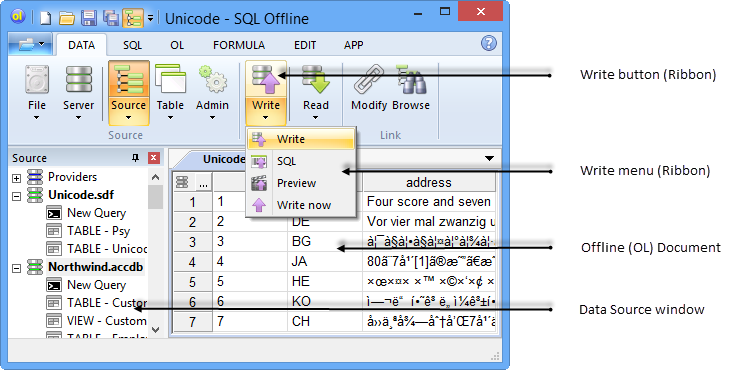Click the Save disk icon

tap(89, 18)
